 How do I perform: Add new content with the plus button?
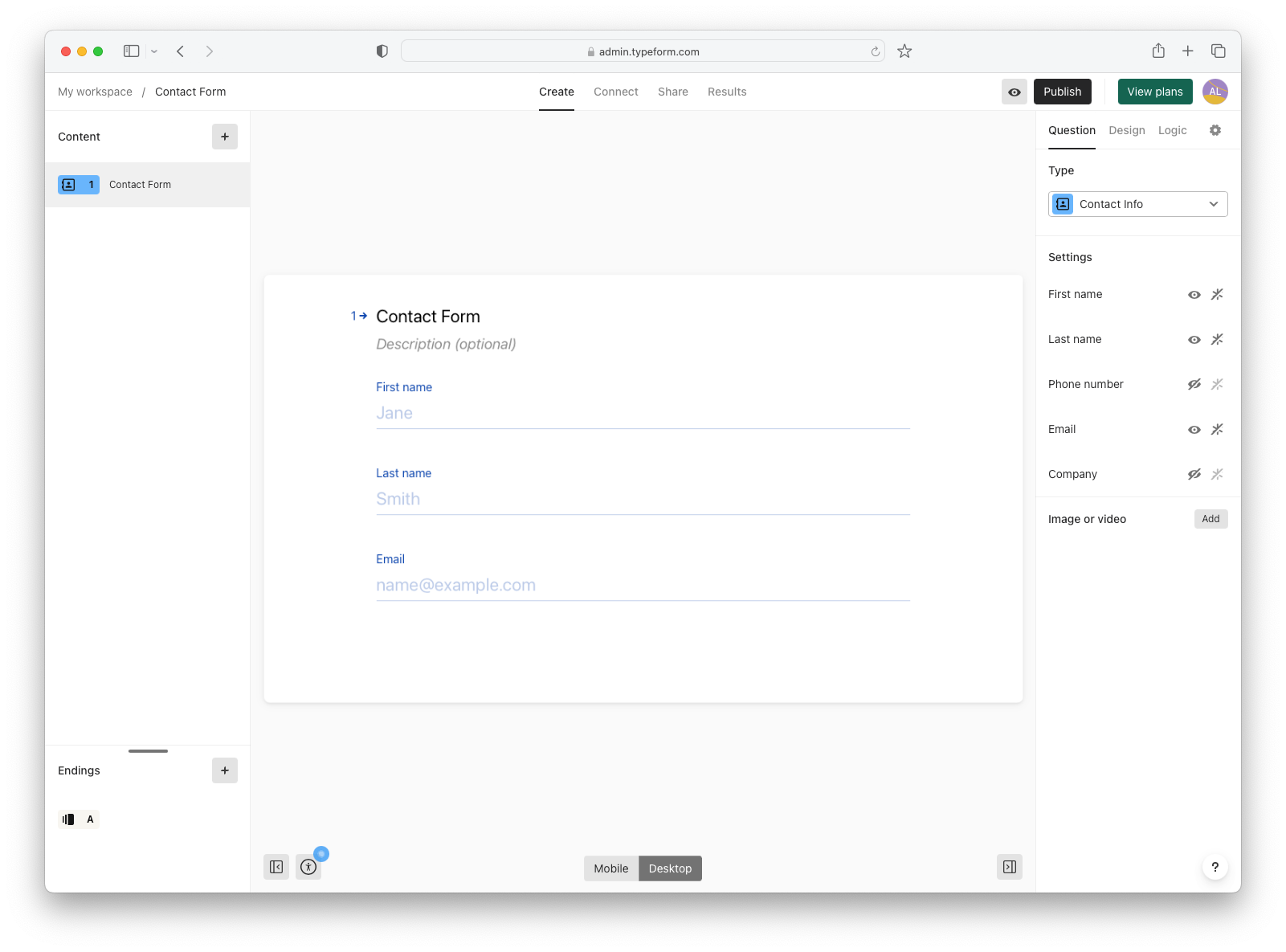point(225,137)
